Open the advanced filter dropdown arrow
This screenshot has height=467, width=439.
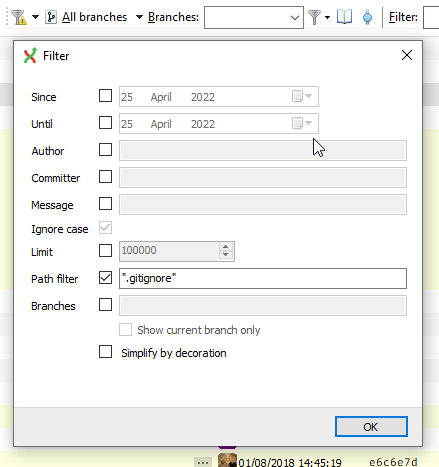point(36,17)
